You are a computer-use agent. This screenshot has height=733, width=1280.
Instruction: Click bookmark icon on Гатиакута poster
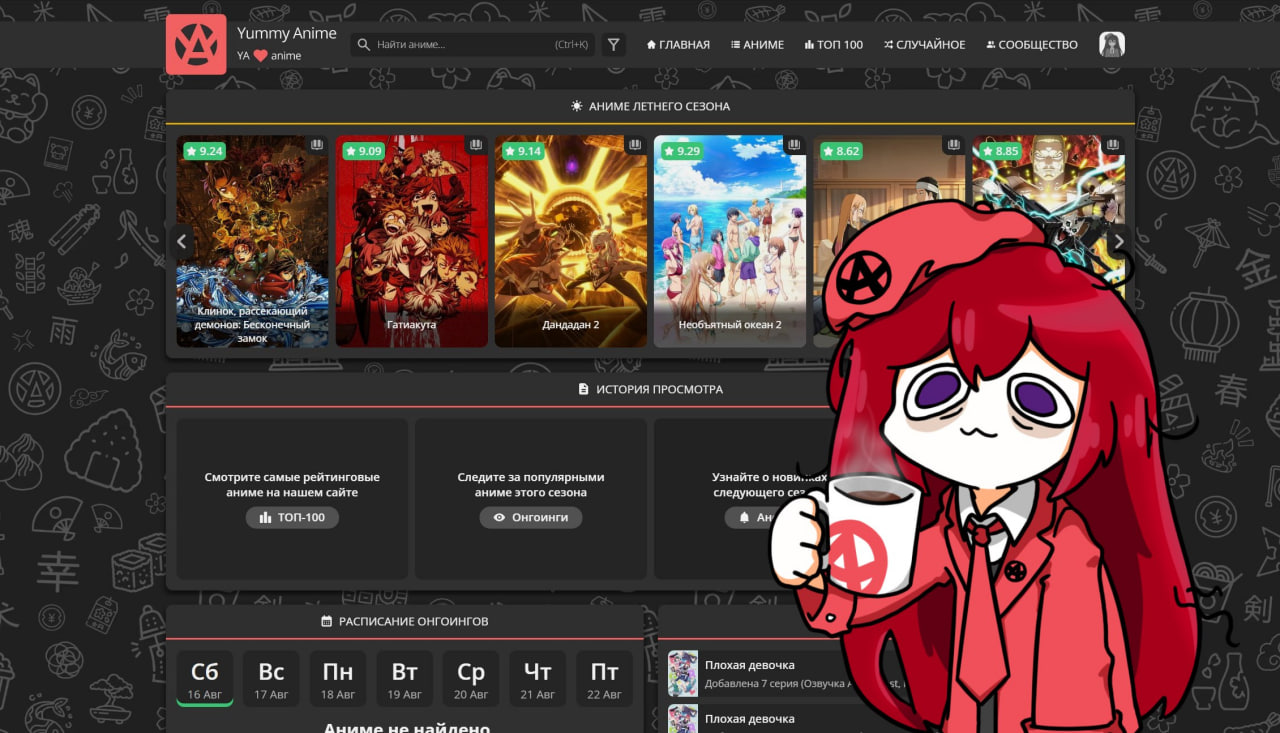pos(476,146)
